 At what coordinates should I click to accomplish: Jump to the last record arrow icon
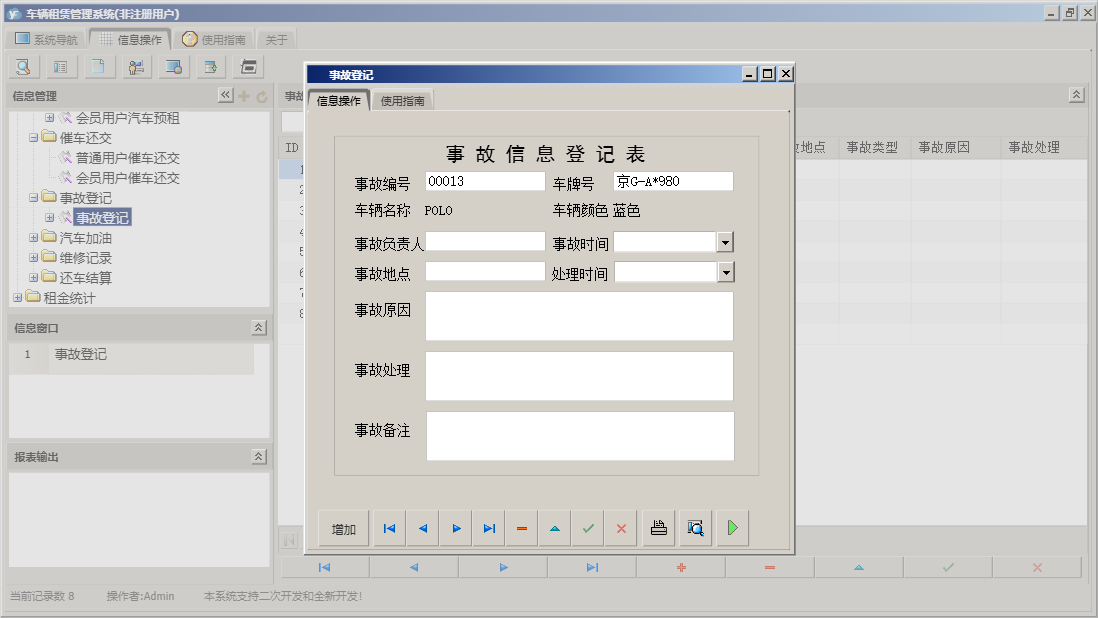pos(488,528)
